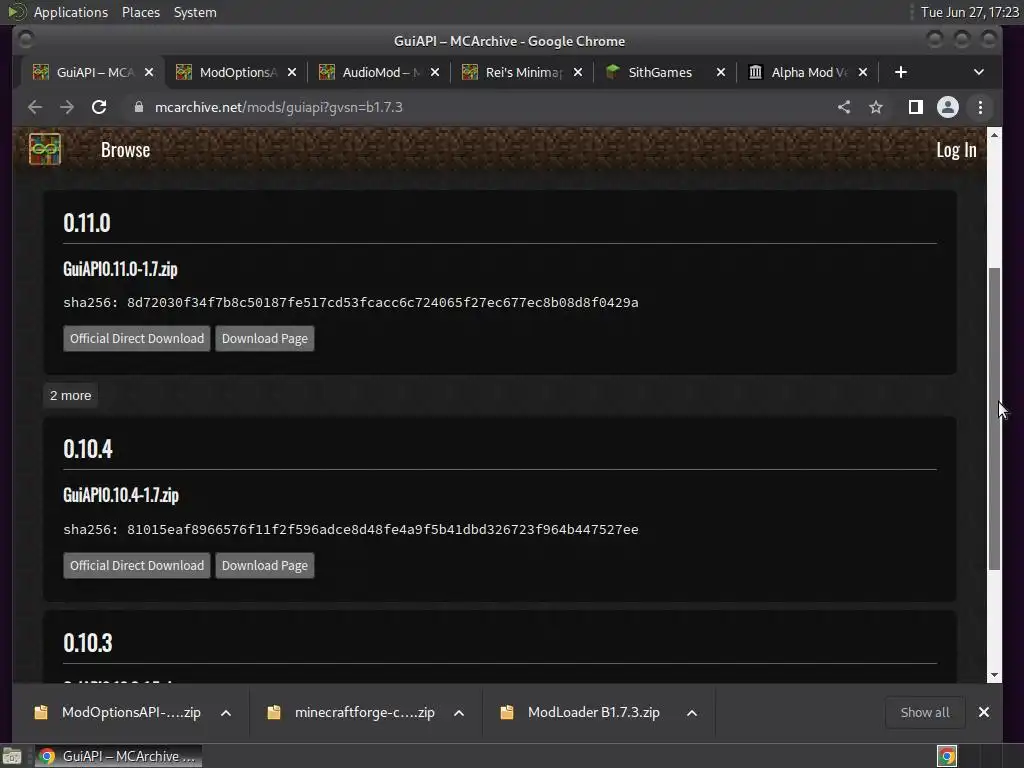
Task: Close the downloads bar
Action: 984,712
